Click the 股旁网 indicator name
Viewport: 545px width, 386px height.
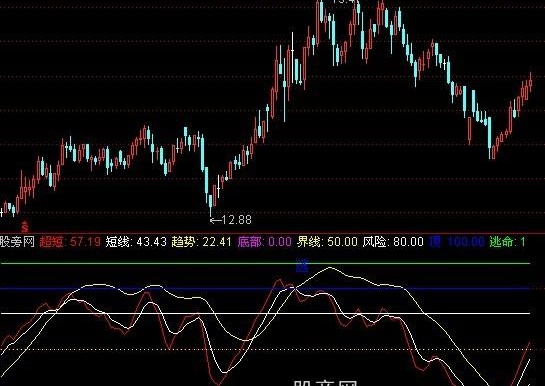tap(17, 241)
